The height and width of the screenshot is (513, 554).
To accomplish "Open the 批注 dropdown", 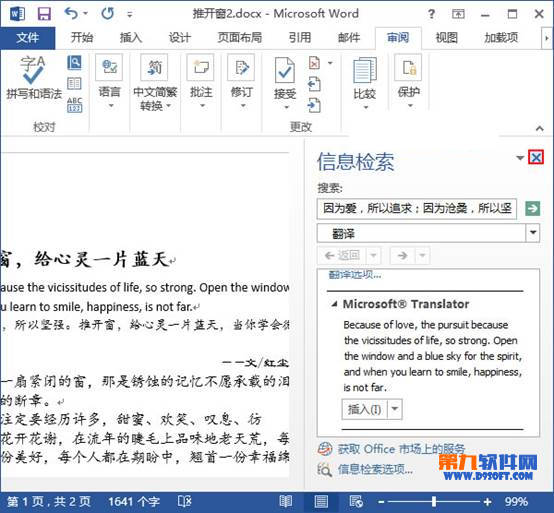I will pyautogui.click(x=201, y=82).
